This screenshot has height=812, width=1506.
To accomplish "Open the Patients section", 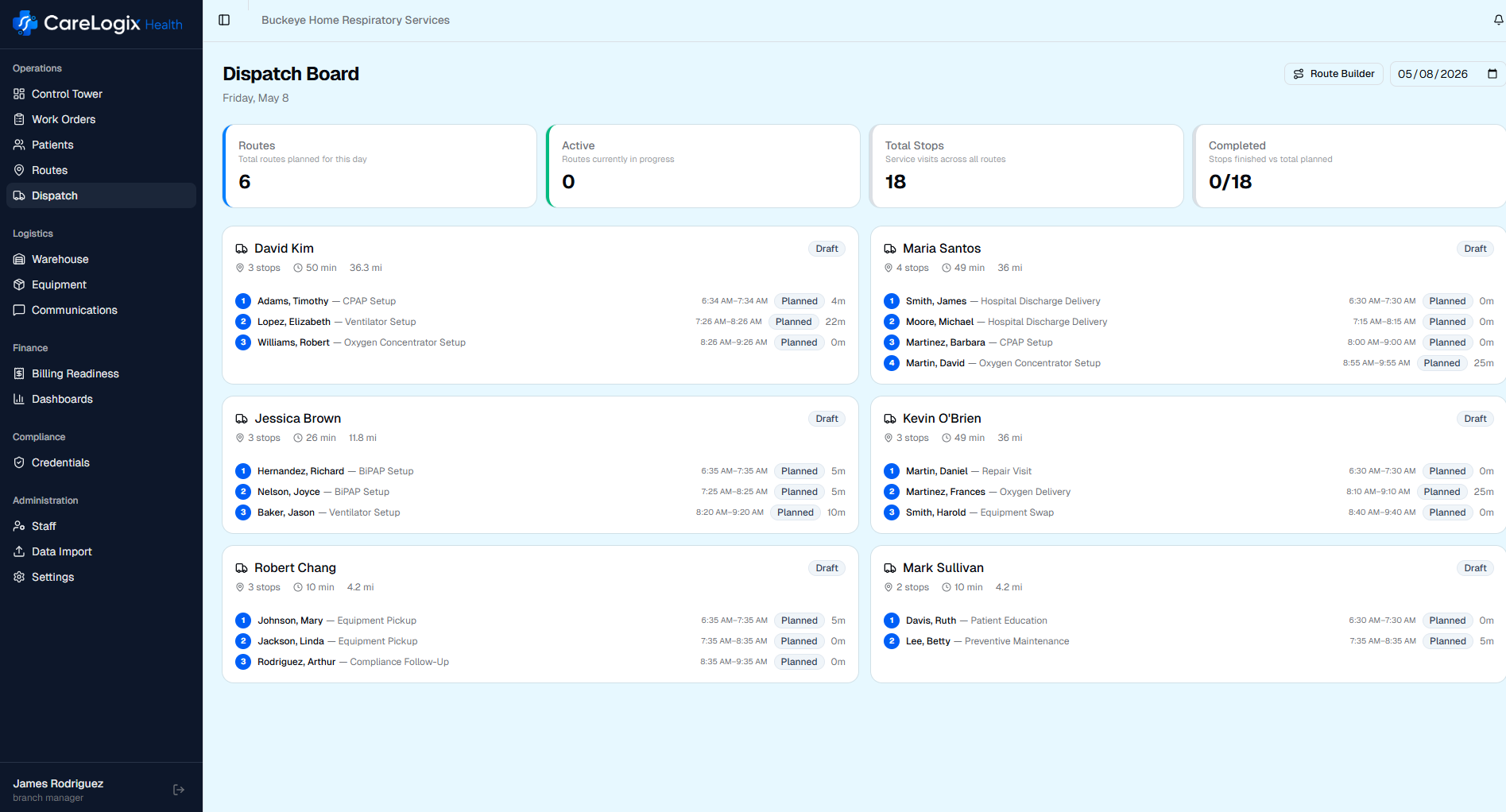I will point(101,145).
